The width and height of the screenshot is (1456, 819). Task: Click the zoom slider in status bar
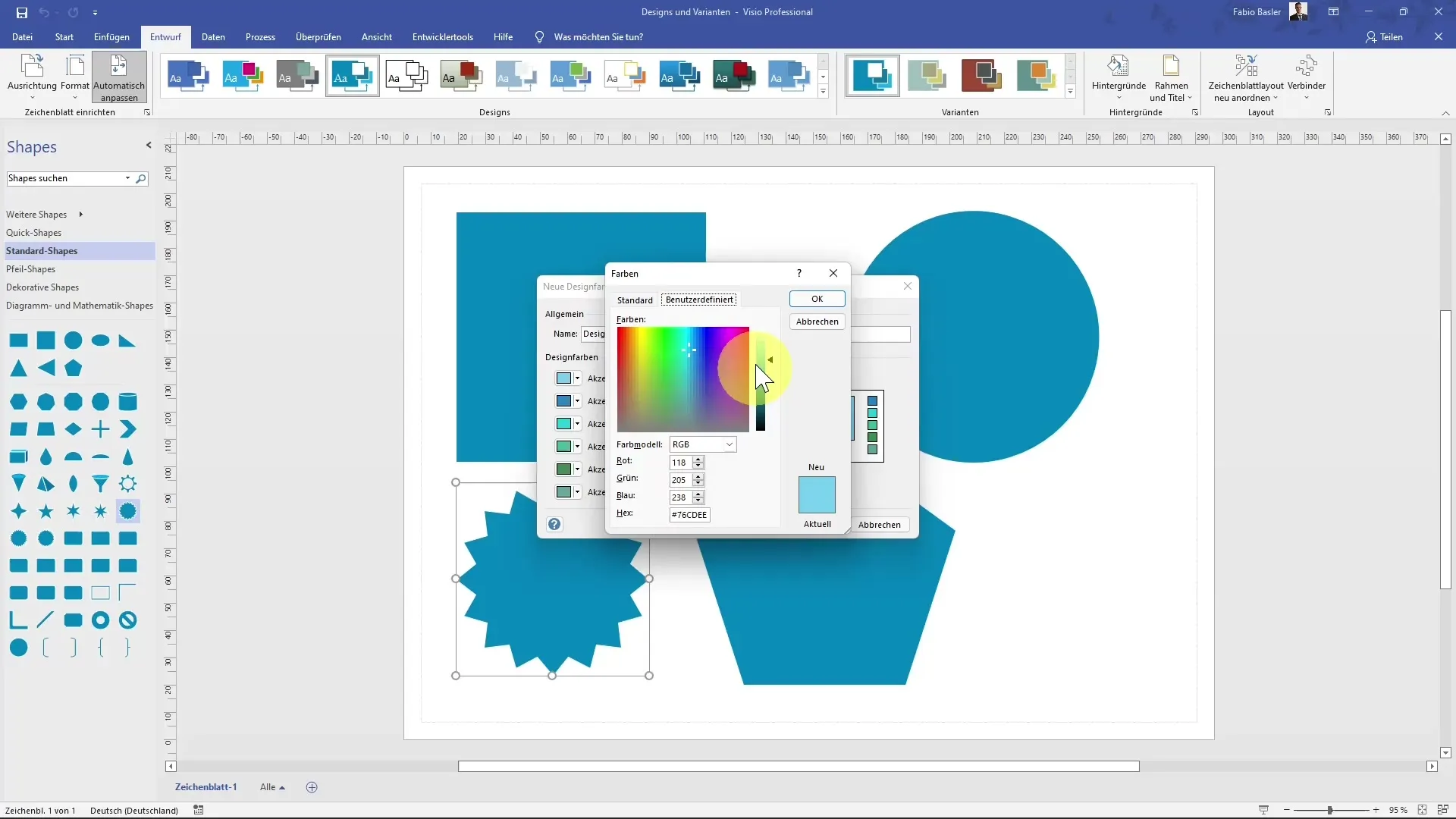point(1330,810)
